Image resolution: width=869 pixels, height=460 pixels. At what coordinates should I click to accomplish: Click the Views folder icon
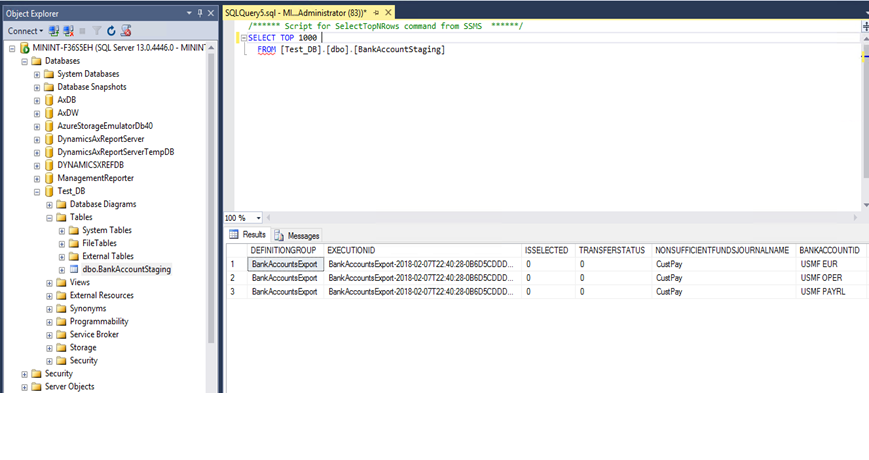click(x=62, y=282)
